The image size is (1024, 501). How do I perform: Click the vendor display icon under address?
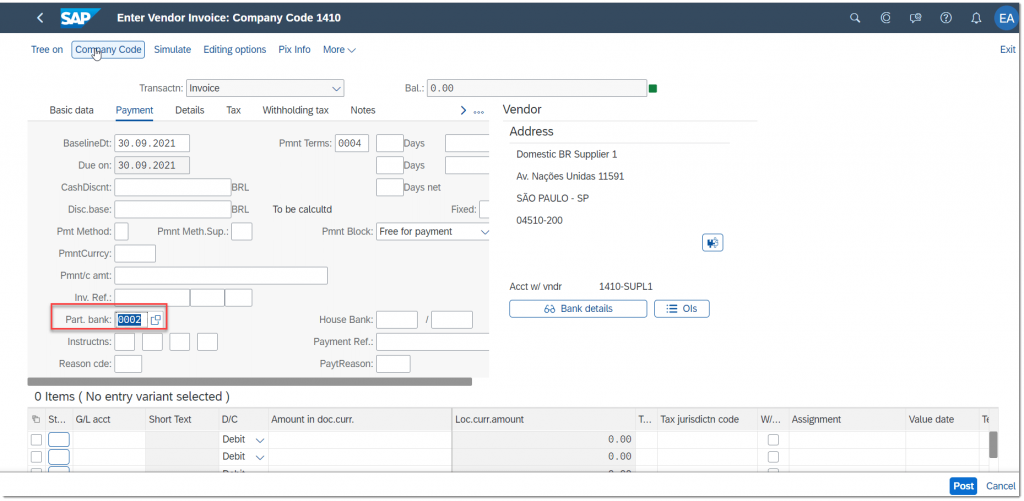pyautogui.click(x=712, y=242)
